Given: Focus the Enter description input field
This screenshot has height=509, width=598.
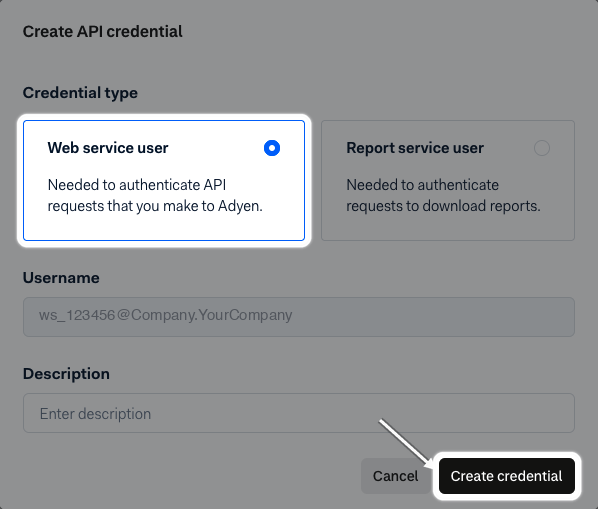Looking at the screenshot, I should coord(299,413).
